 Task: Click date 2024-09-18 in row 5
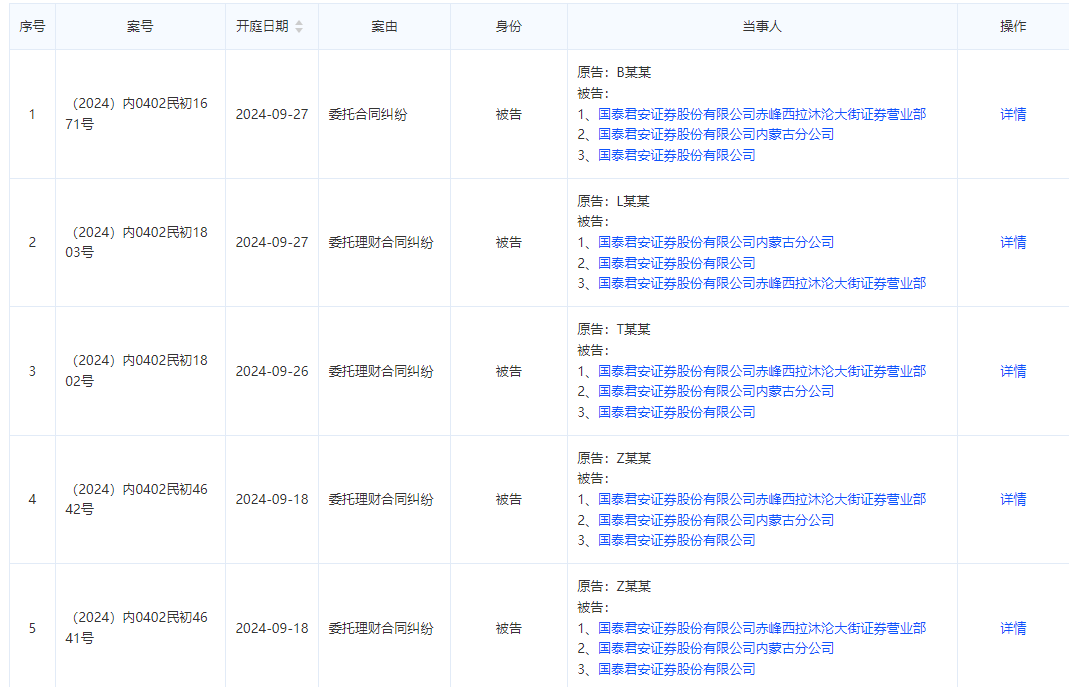272,628
